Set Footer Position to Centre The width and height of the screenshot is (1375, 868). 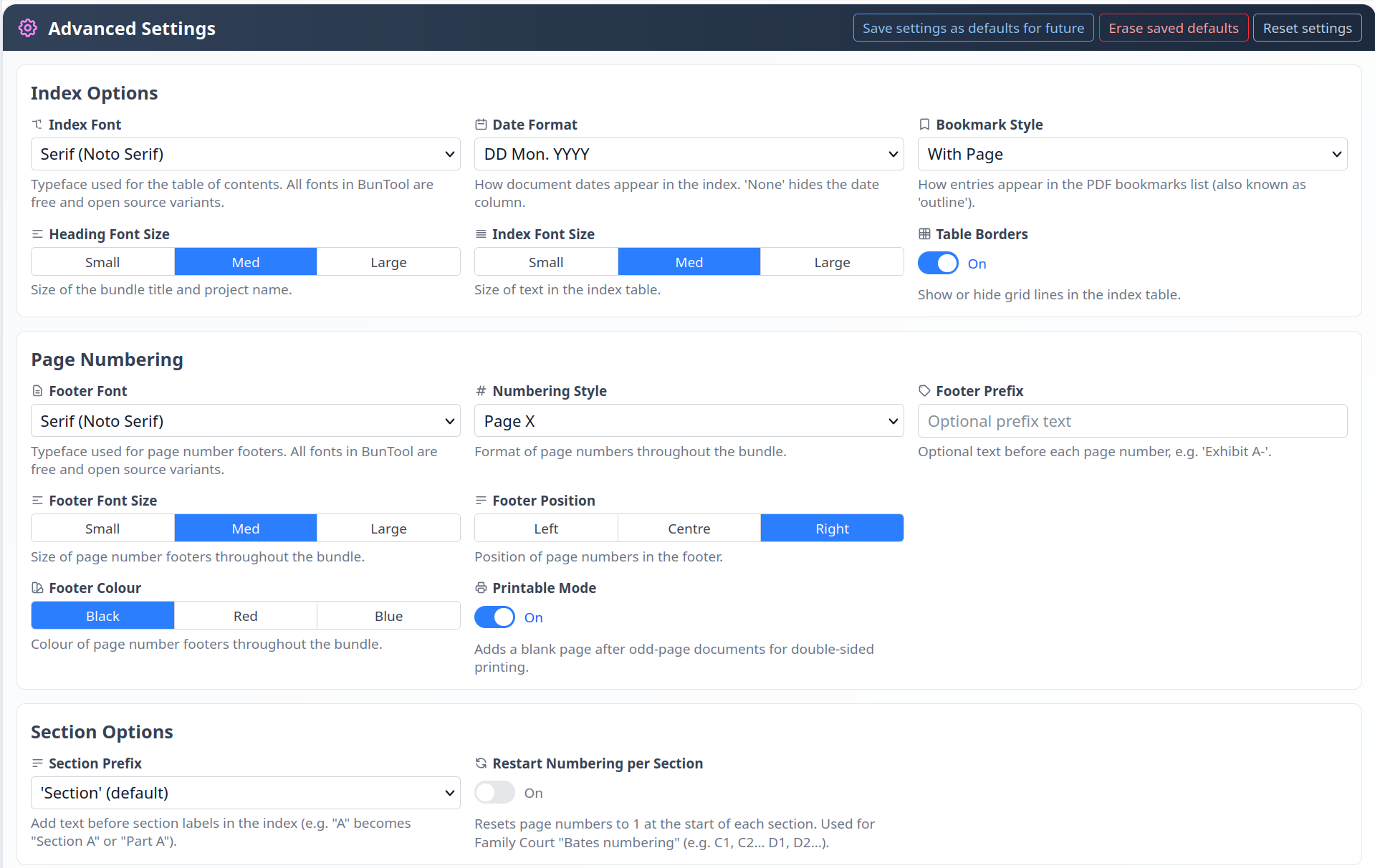pos(689,529)
